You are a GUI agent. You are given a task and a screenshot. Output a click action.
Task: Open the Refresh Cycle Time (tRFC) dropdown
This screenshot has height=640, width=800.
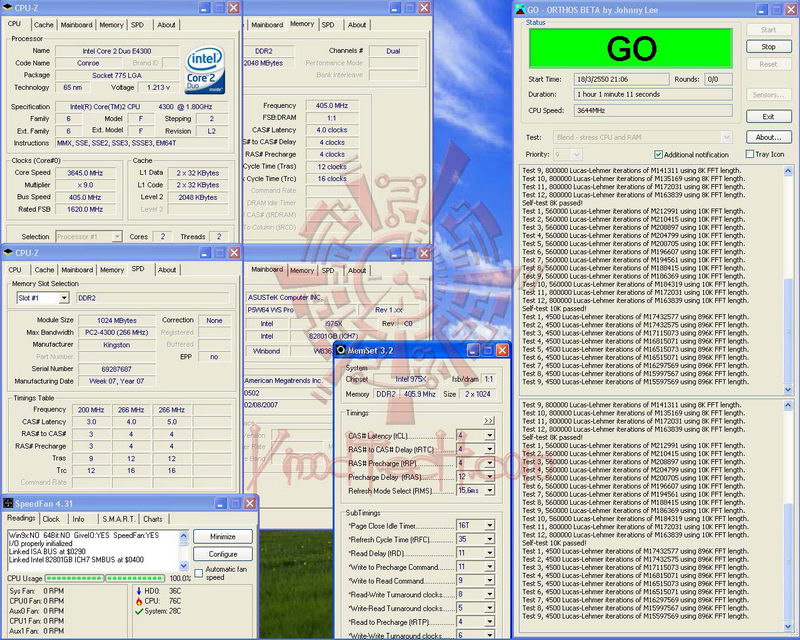tap(489, 539)
